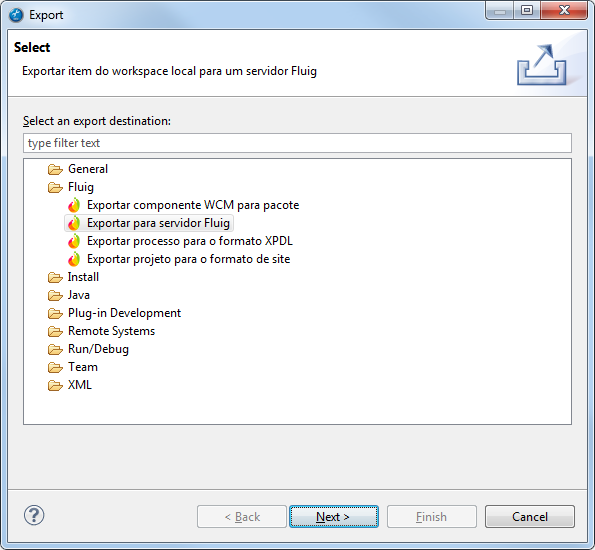Select Exportar componente WCM para pacote
The width and height of the screenshot is (595, 550).
coord(193,205)
